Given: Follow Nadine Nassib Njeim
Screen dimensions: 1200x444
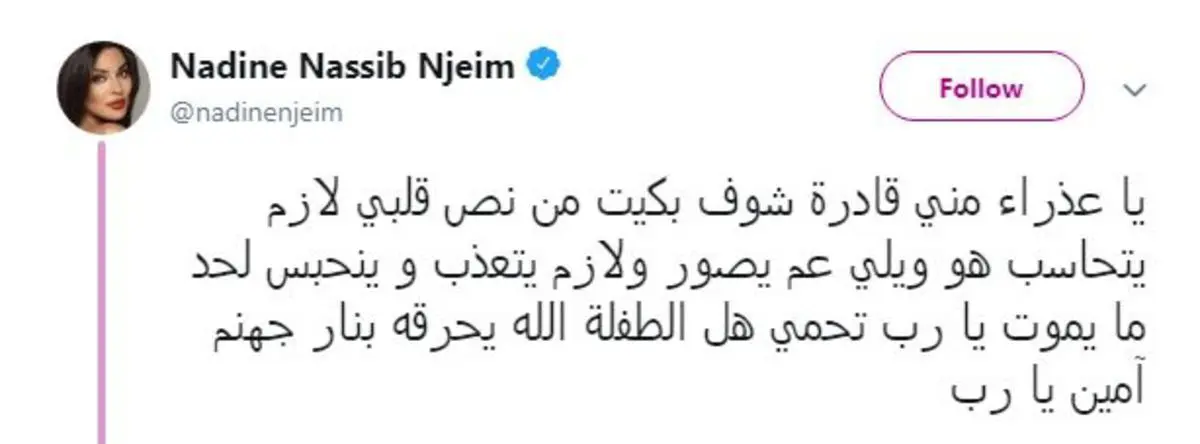Looking at the screenshot, I should click(x=981, y=88).
